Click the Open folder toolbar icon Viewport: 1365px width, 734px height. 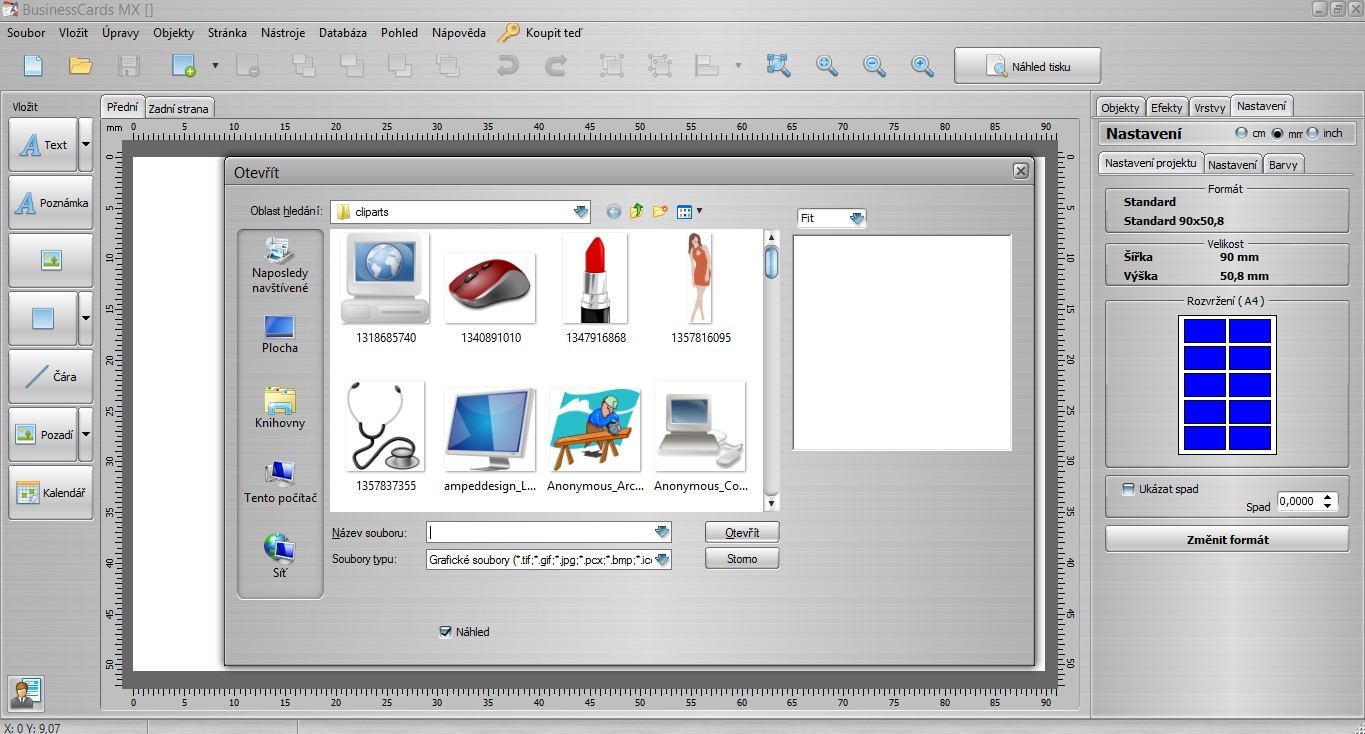click(81, 66)
